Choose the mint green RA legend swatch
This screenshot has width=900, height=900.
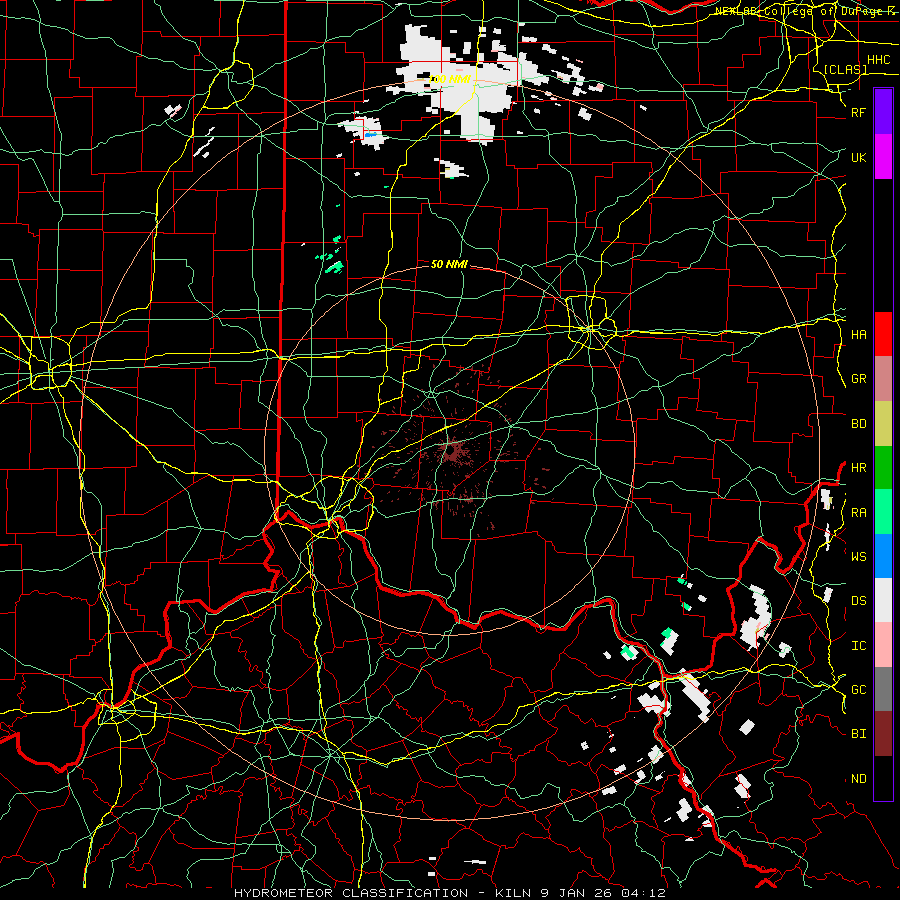coord(883,512)
